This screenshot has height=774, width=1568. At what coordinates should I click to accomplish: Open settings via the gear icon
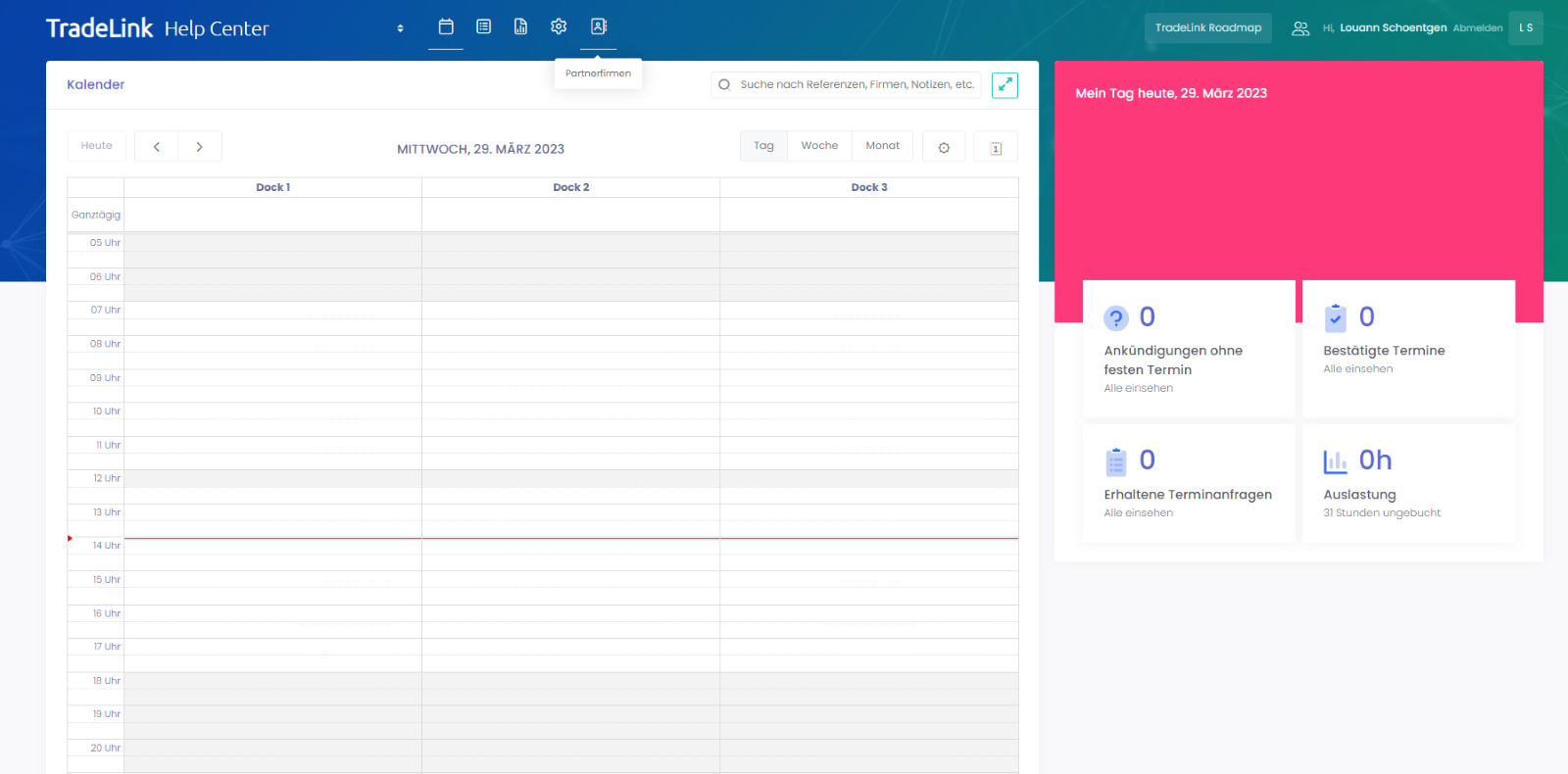559,27
